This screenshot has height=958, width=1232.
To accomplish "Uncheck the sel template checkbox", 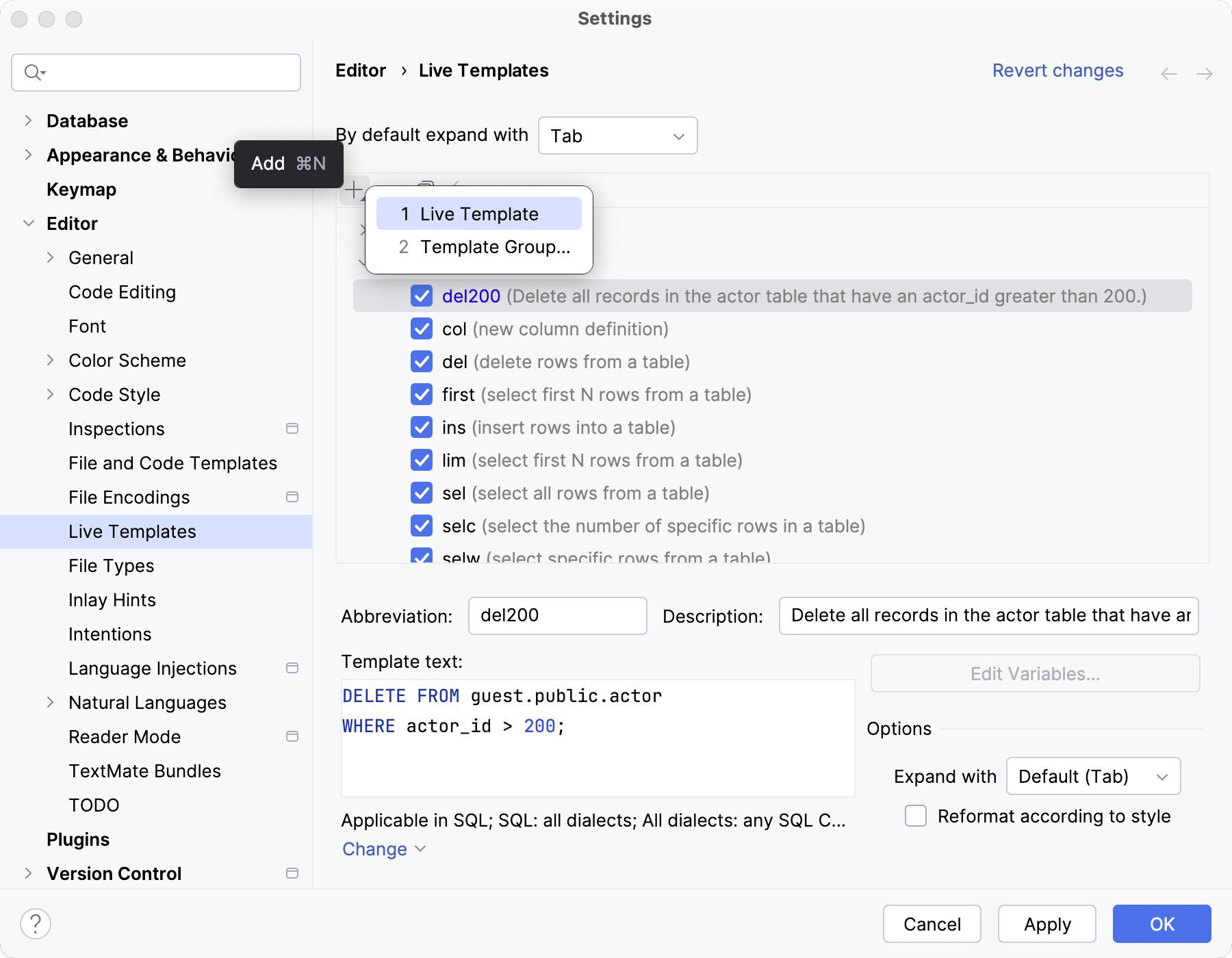I will 422,493.
